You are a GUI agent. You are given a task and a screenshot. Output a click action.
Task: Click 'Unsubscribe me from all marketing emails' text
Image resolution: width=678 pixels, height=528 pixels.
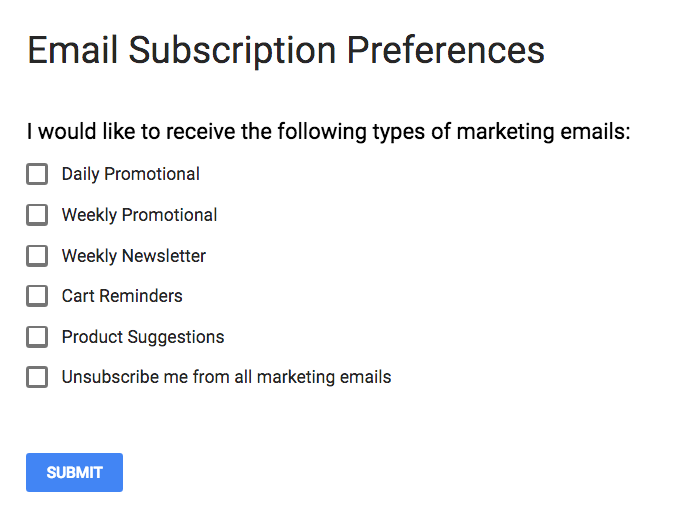(x=226, y=378)
